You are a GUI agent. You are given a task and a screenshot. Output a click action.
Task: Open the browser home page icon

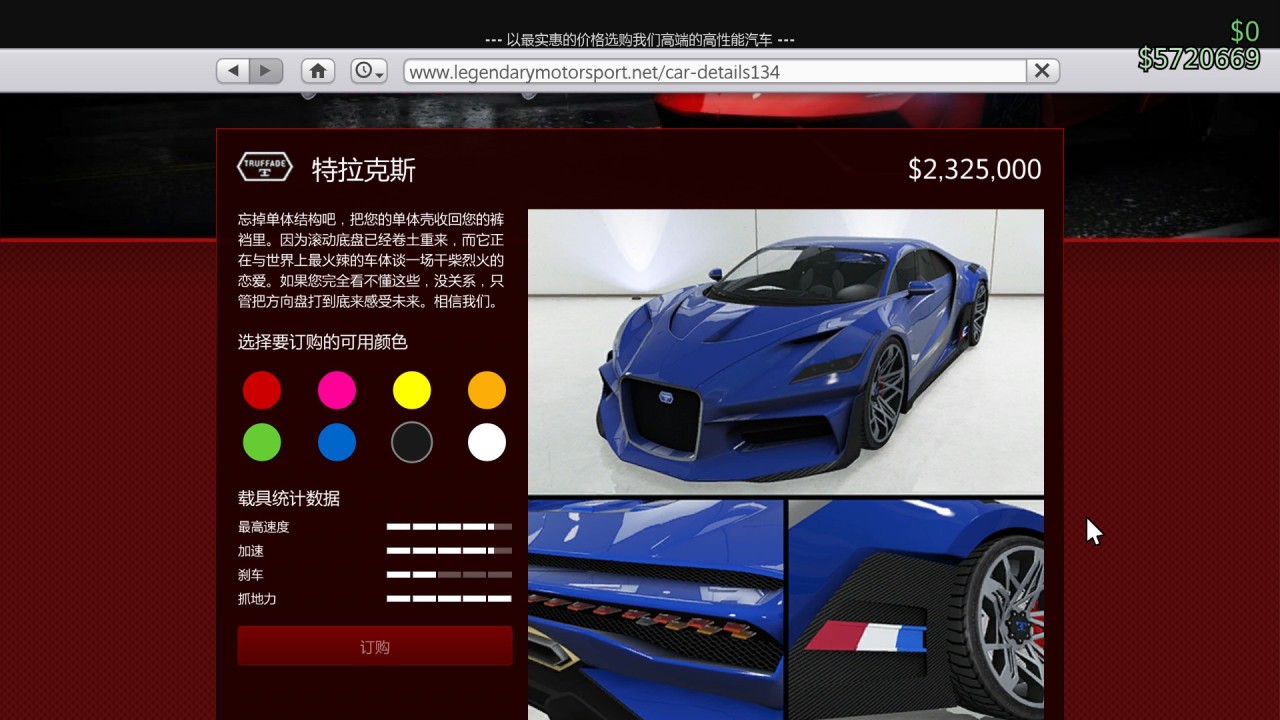318,71
